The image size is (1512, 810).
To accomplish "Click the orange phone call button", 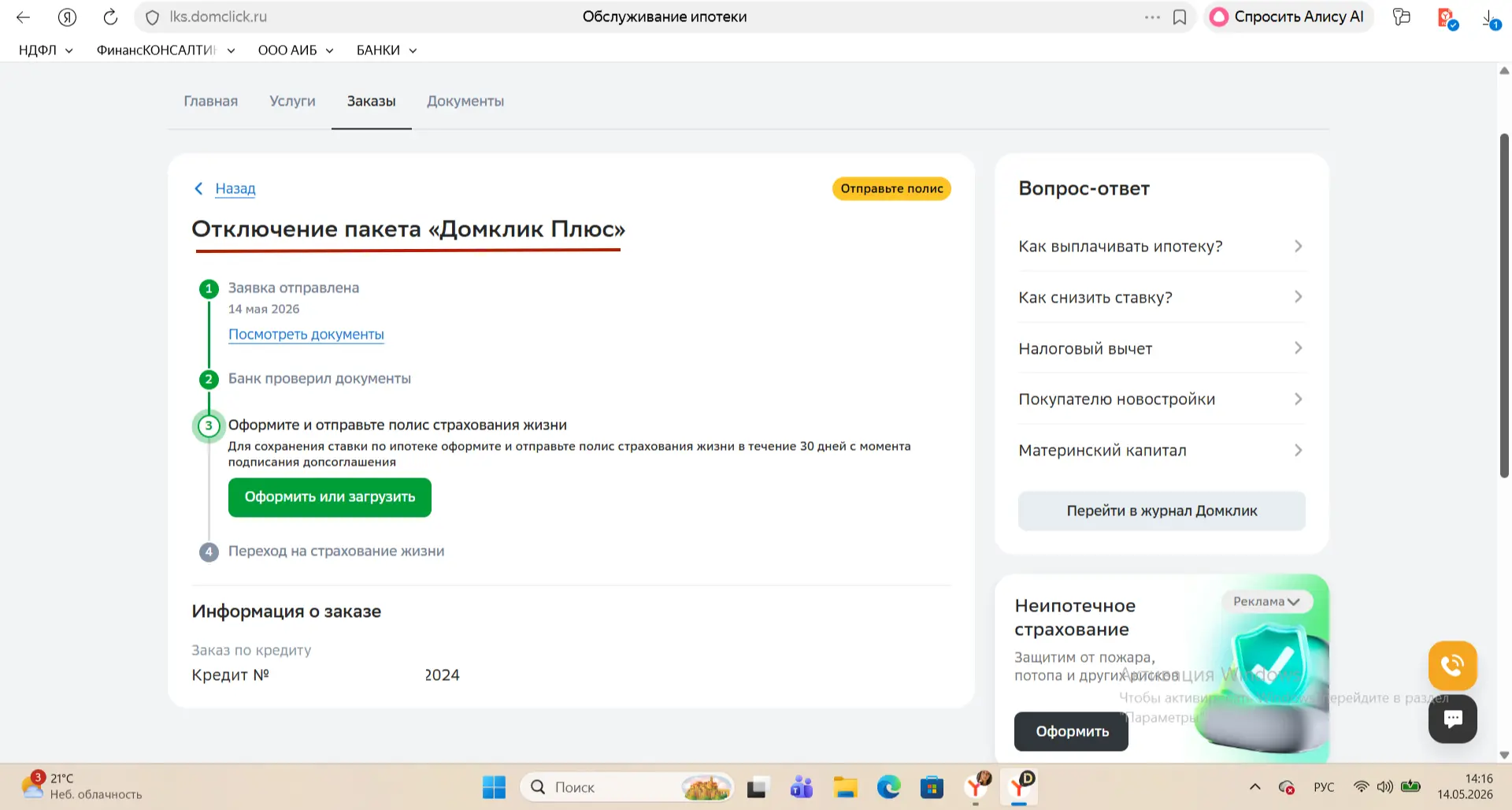I will (1453, 666).
